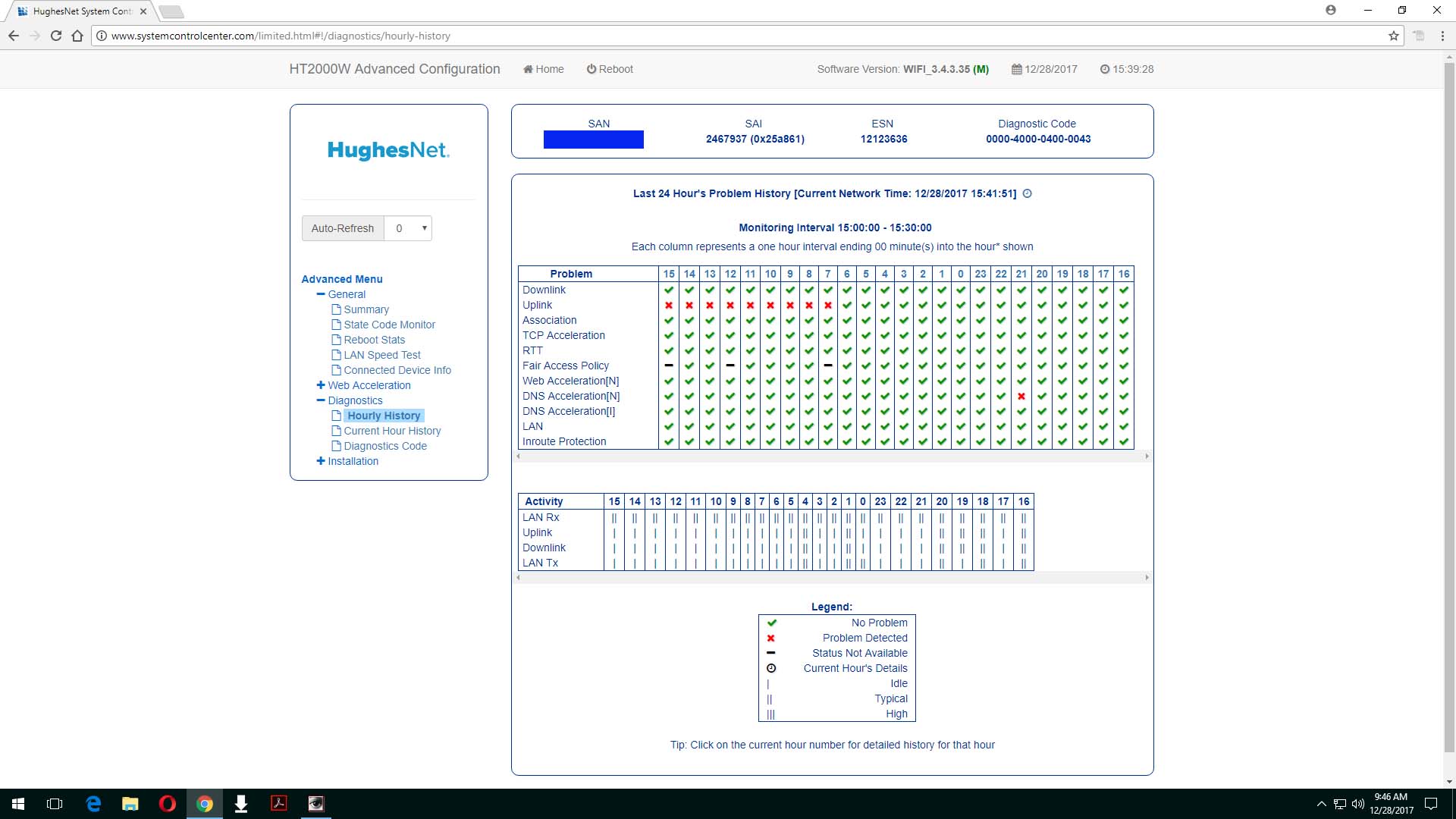The height and width of the screenshot is (819, 1456).
Task: Open File Explorer from taskbar
Action: [130, 804]
